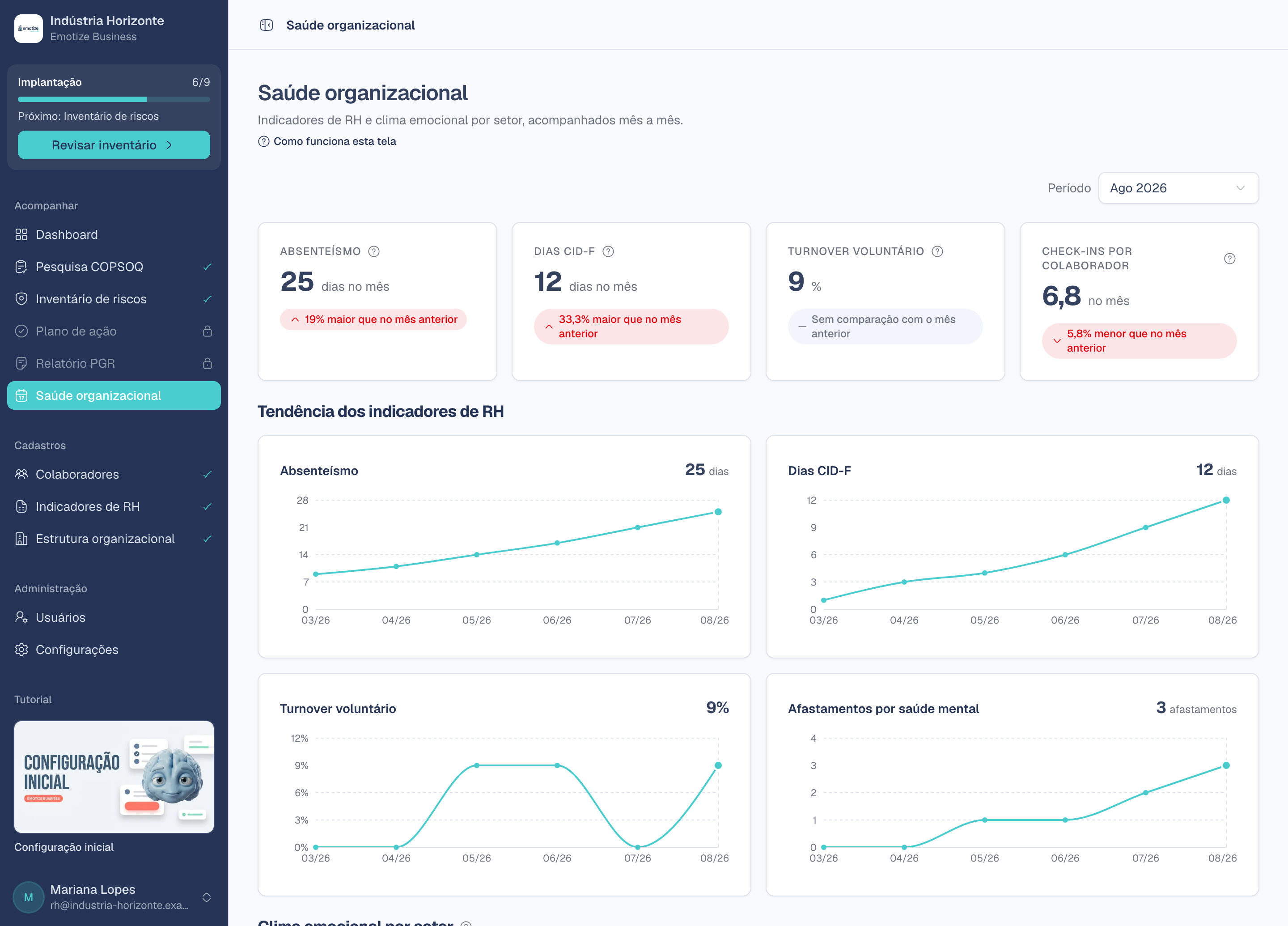Click the lock icon on Plano de ação
The height and width of the screenshot is (926, 1288).
click(x=207, y=331)
